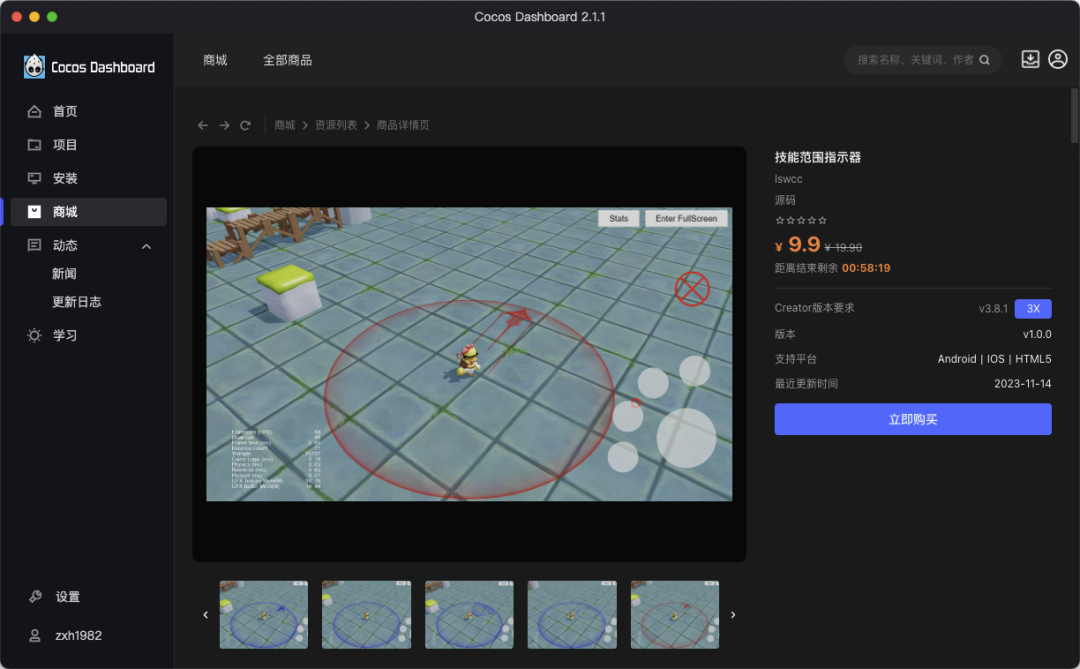This screenshot has width=1080, height=669.
Task: Click the star rating row
Action: (x=801, y=220)
